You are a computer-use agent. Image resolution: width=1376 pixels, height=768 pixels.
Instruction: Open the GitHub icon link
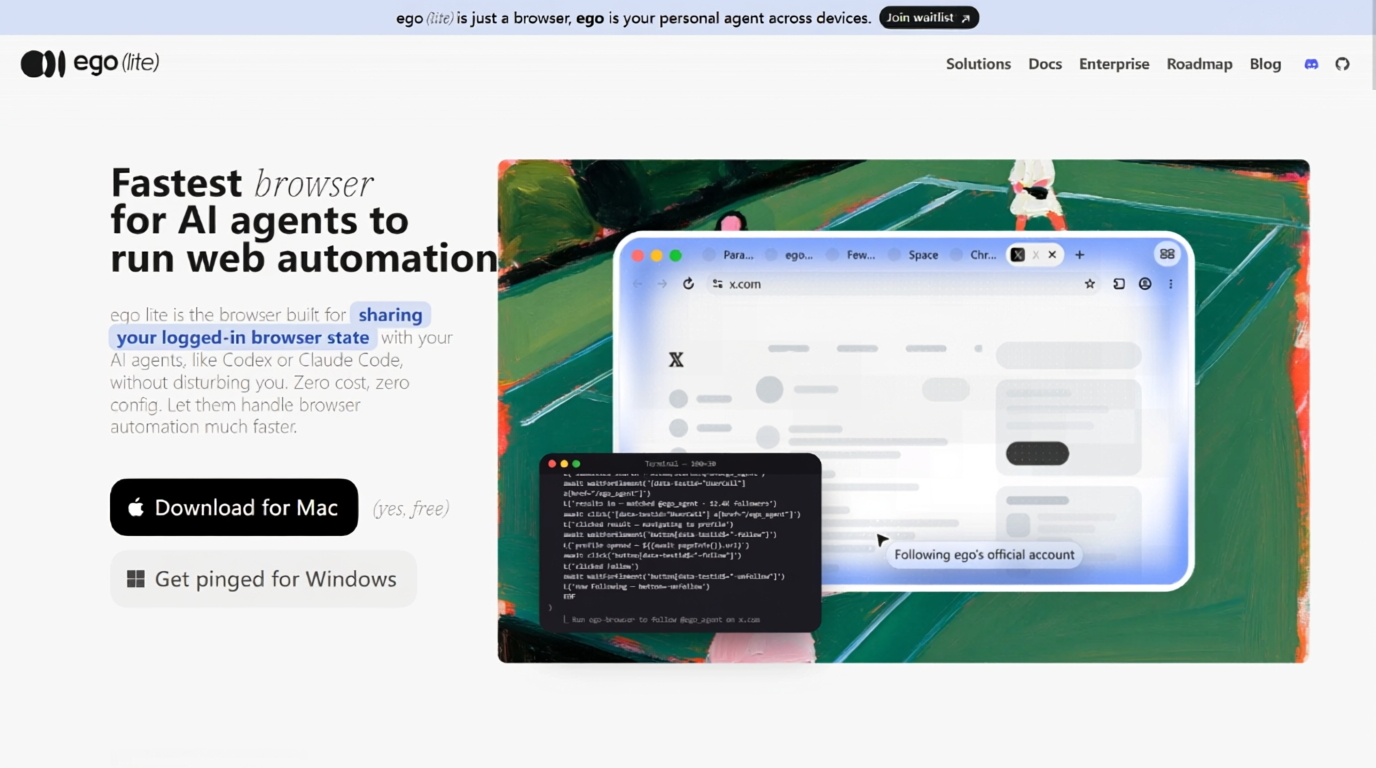click(x=1342, y=64)
